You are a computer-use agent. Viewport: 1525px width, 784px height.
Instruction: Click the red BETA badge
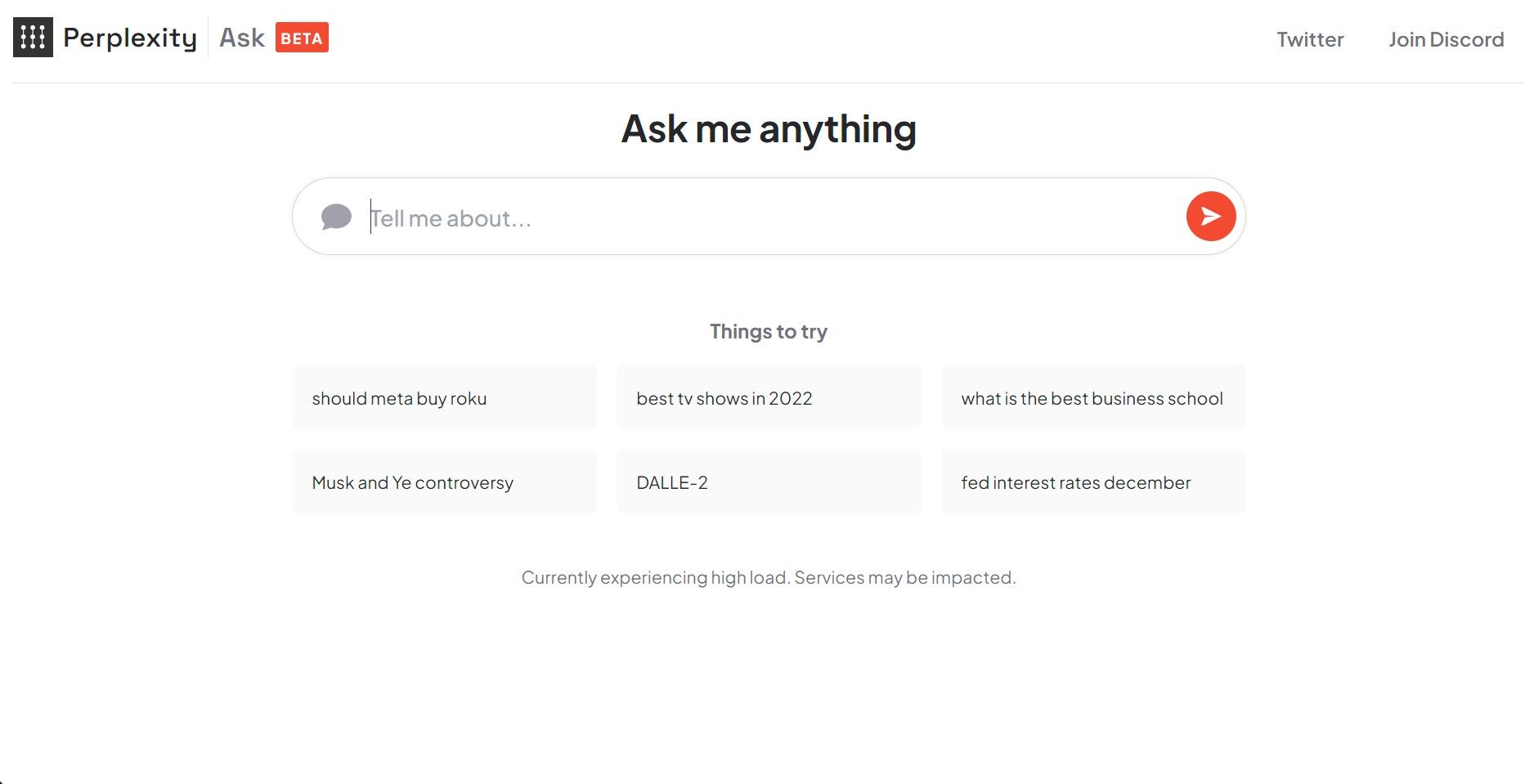pos(302,38)
